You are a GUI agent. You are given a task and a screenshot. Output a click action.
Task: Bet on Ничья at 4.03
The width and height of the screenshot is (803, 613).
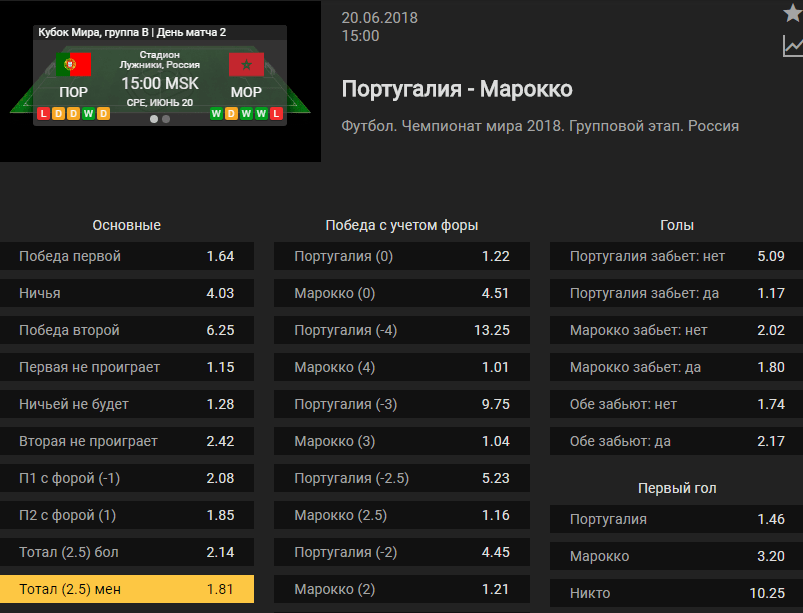[127, 293]
